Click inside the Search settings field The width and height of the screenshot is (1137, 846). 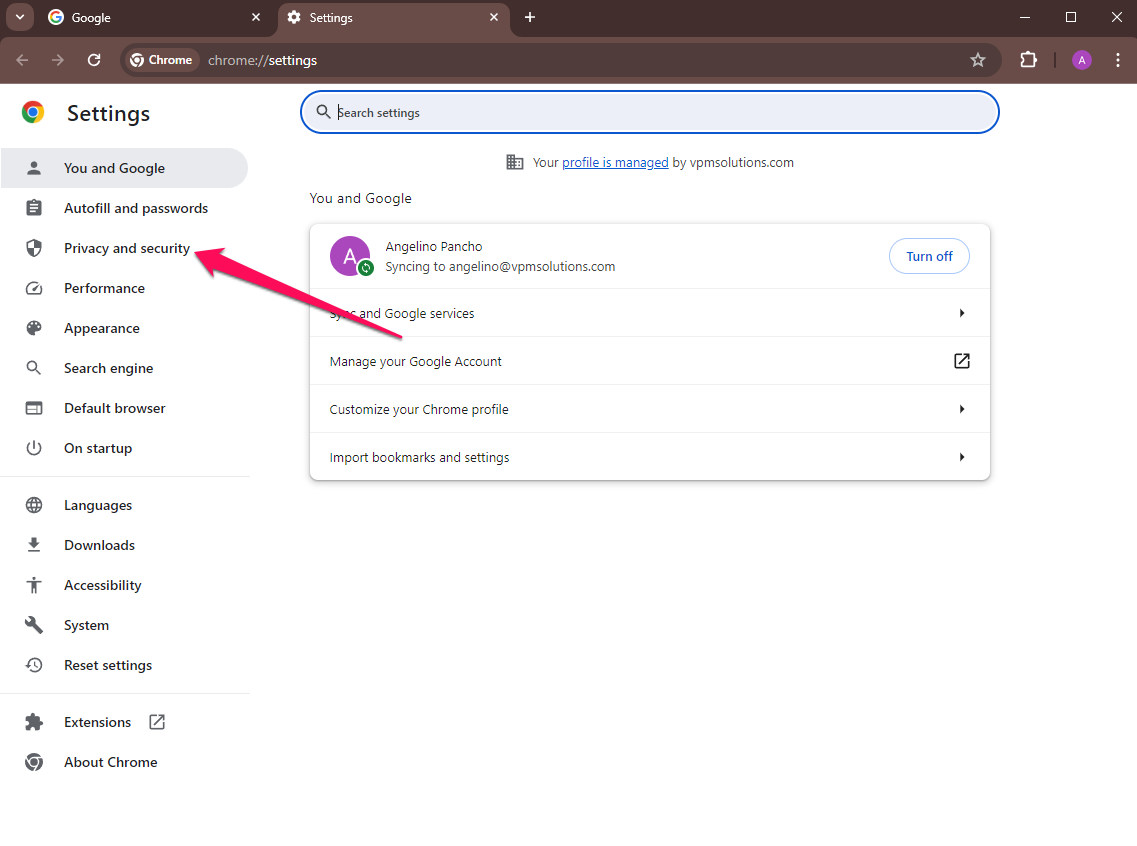click(x=650, y=112)
